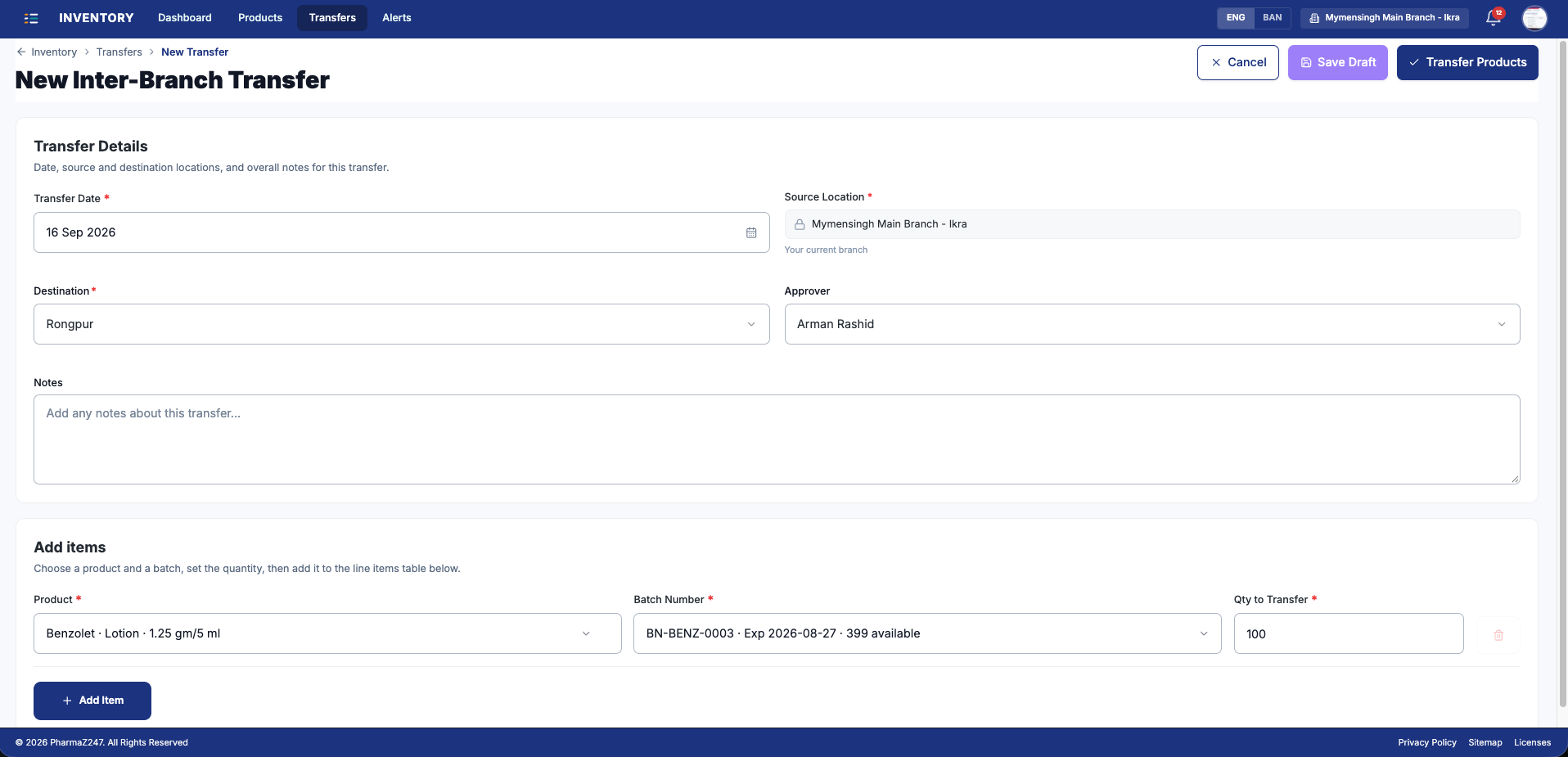Switch language to ENG

click(1236, 18)
